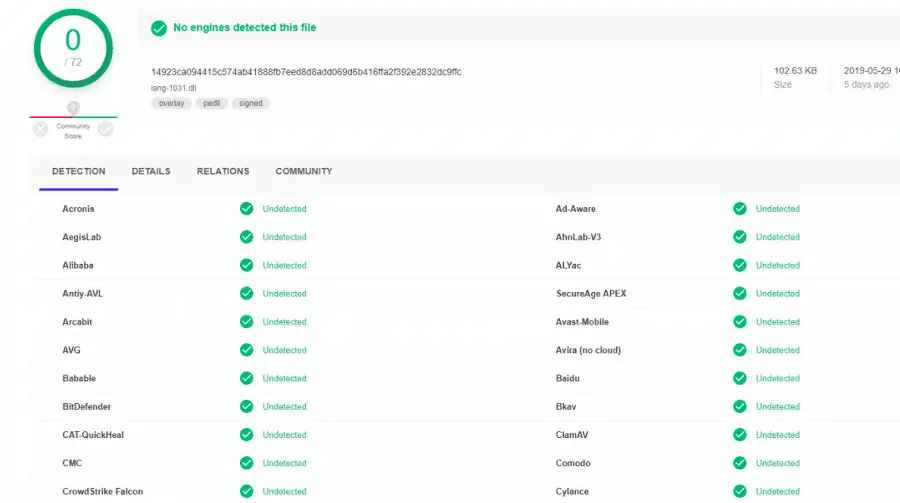This screenshot has width=900, height=503.
Task: Click the 'Undetected' result for Comodo
Action: [x=777, y=463]
